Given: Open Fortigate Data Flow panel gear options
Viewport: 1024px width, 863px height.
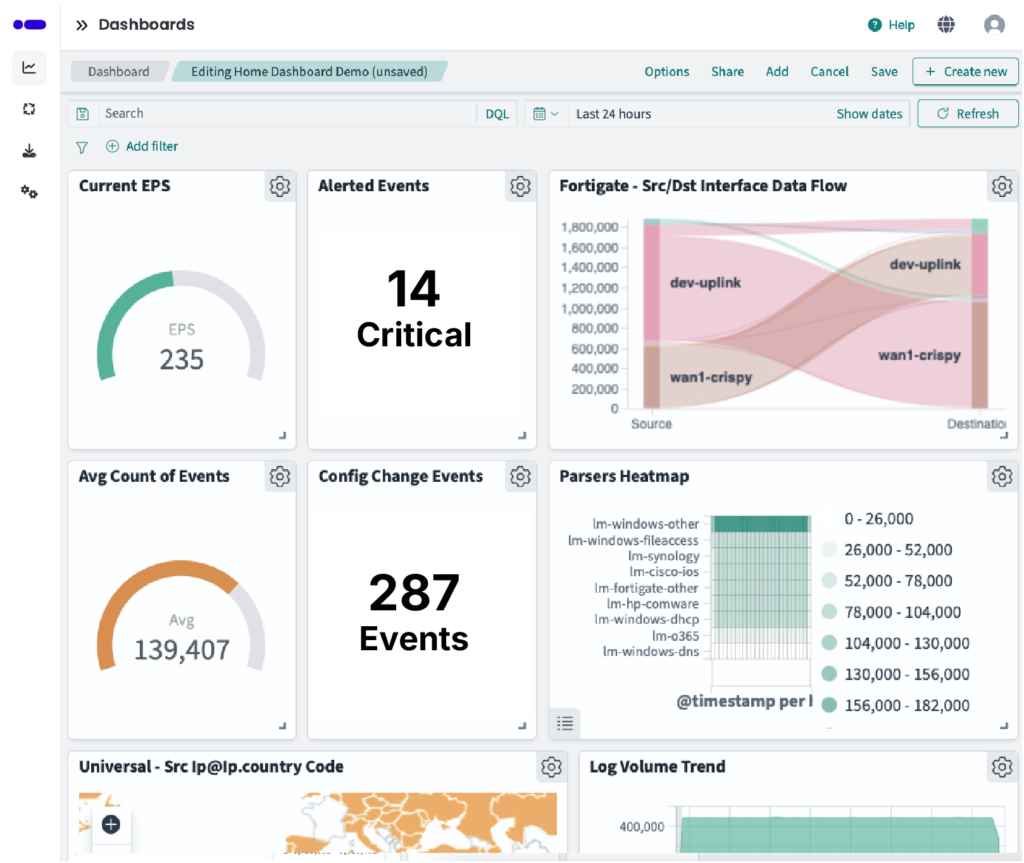Looking at the screenshot, I should click(1002, 186).
